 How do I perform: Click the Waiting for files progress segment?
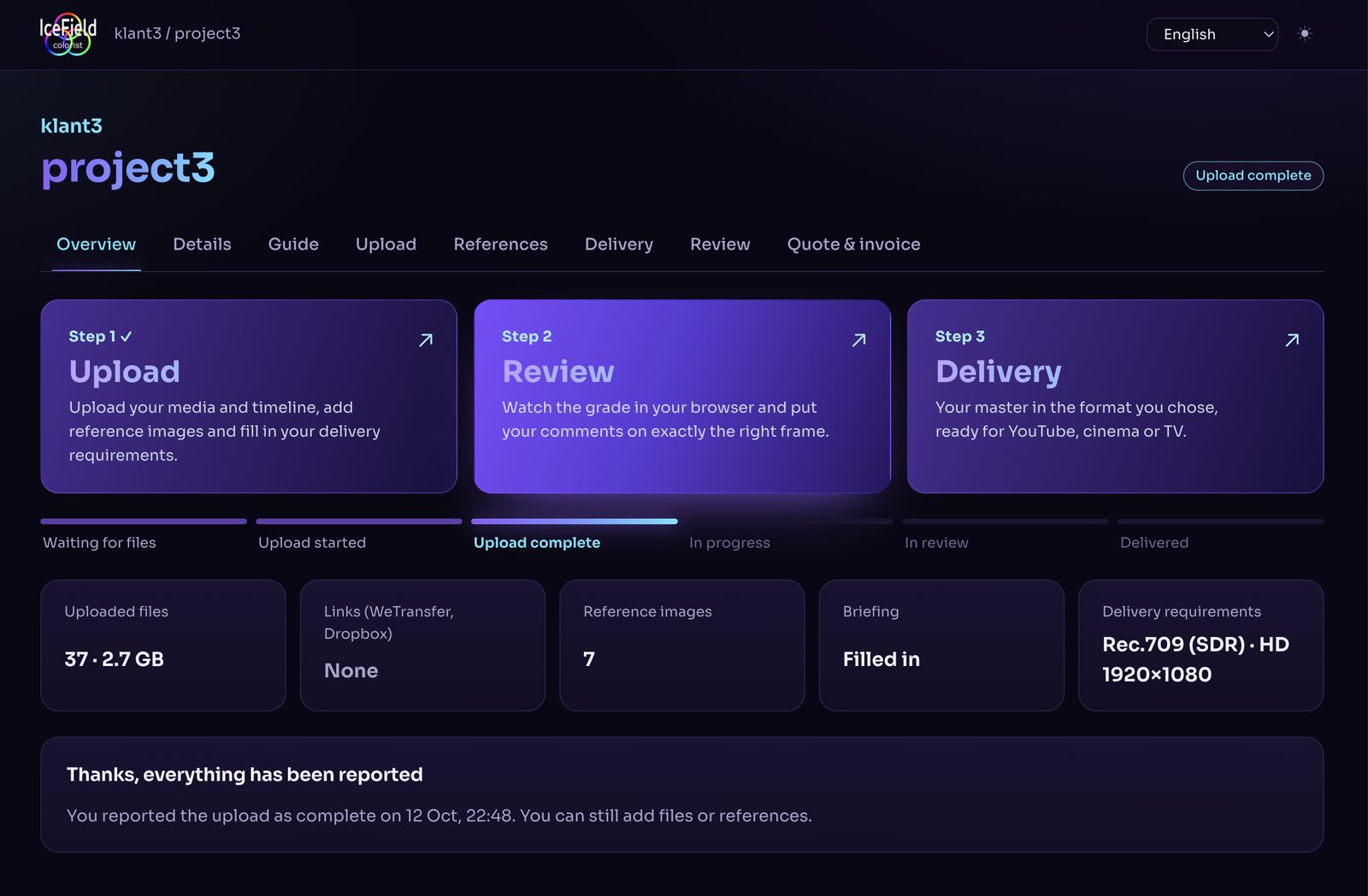[x=144, y=522]
